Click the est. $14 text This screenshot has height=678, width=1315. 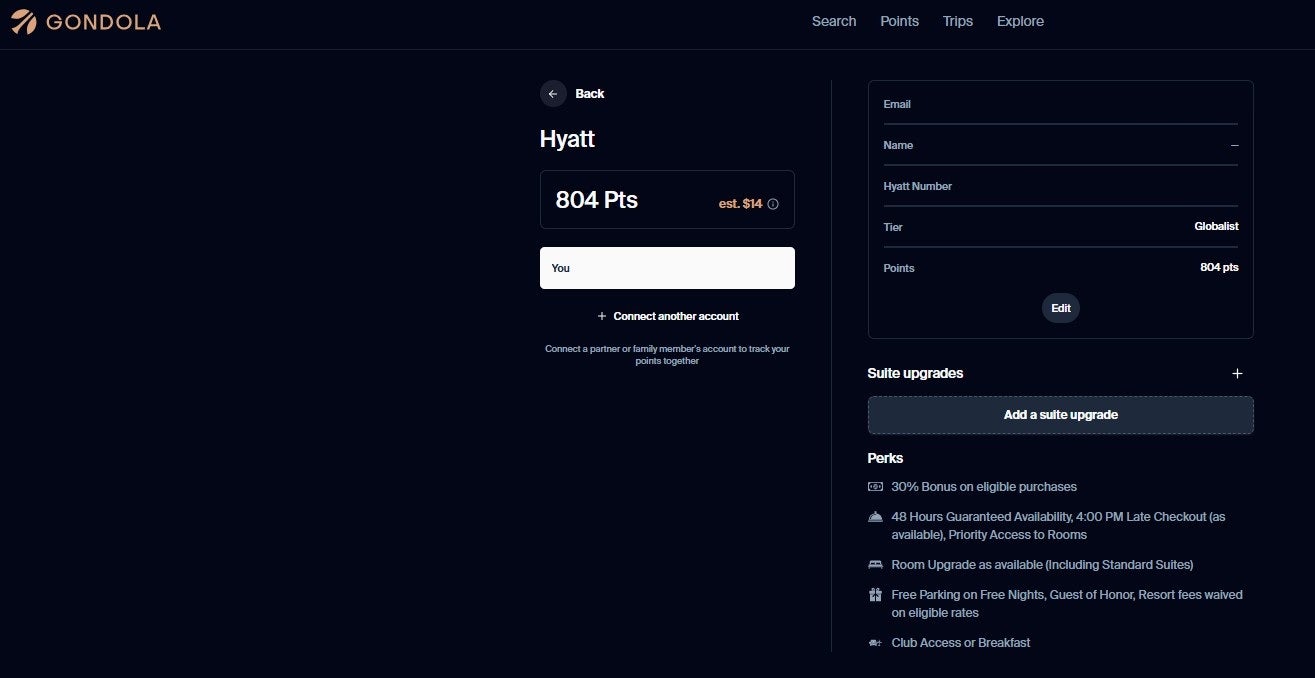[740, 204]
